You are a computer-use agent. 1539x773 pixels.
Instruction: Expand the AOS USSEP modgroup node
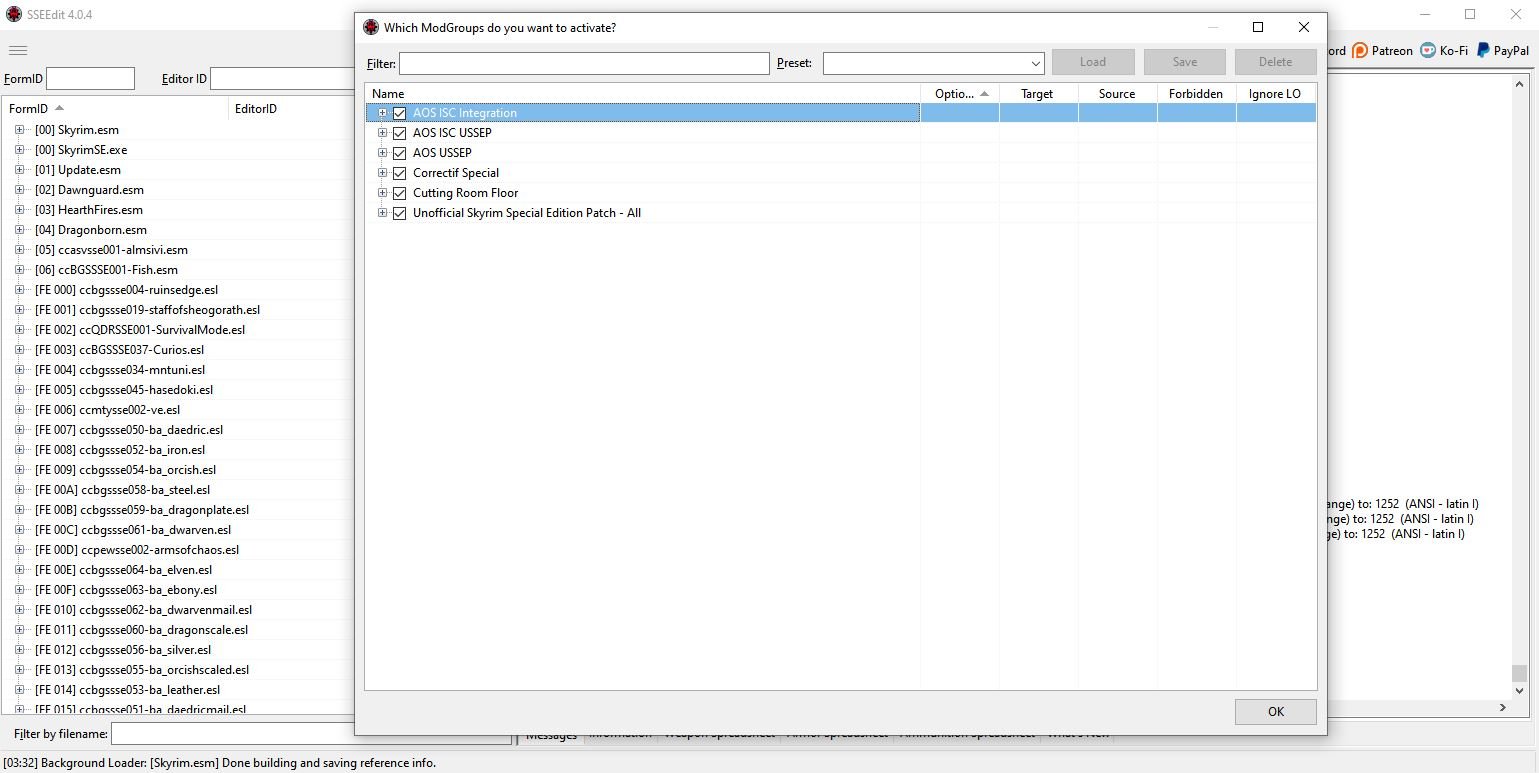382,153
